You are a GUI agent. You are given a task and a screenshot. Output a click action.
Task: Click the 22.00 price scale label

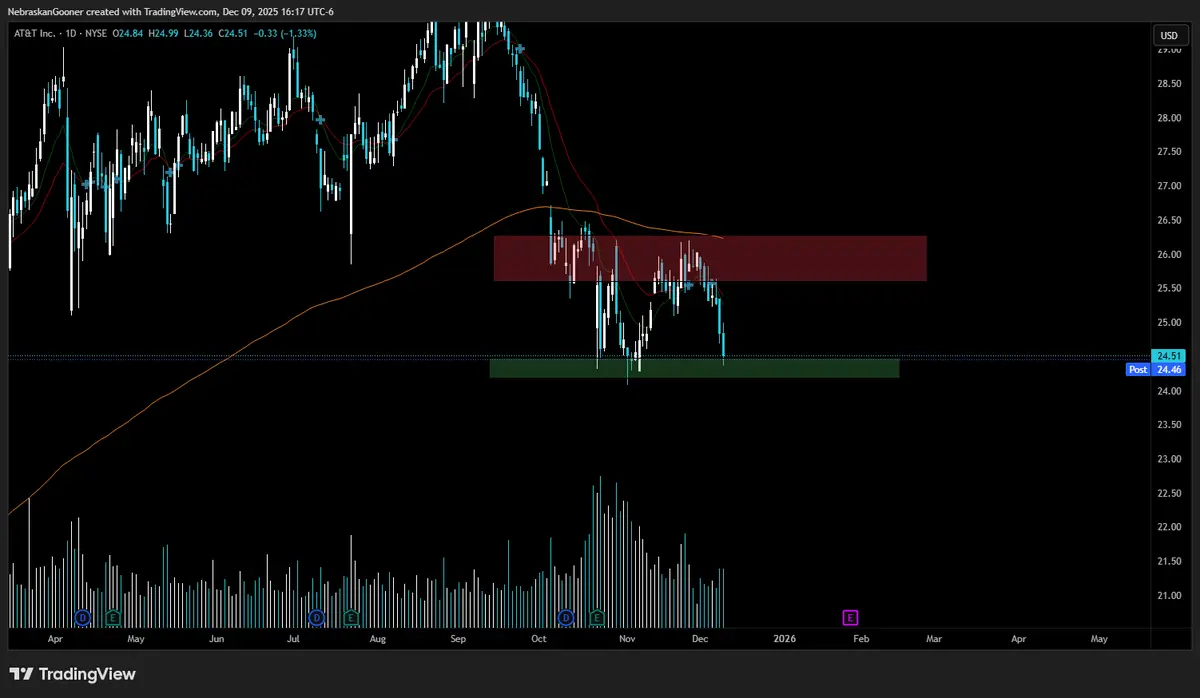[x=1168, y=527]
